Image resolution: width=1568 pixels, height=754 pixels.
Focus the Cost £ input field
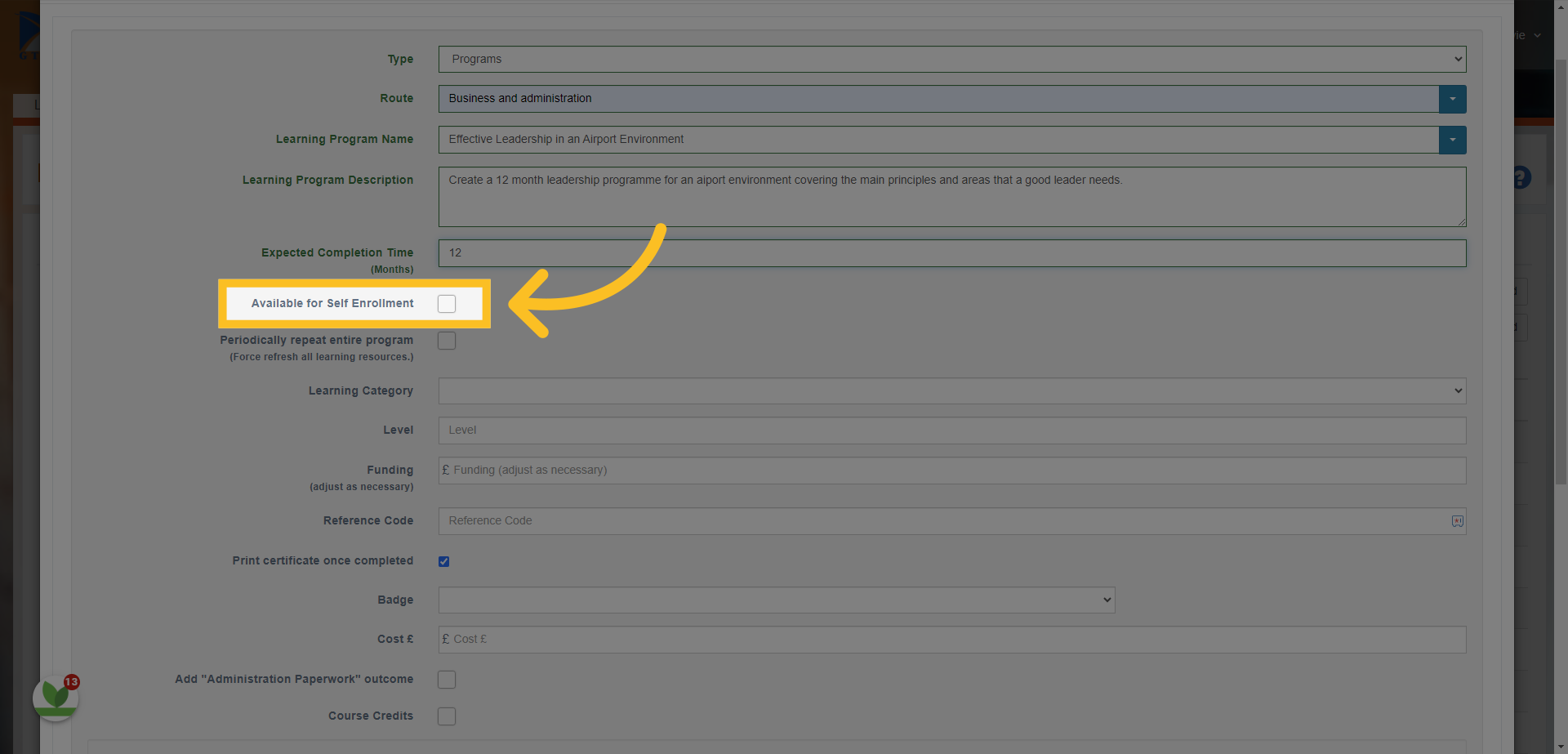[952, 640]
